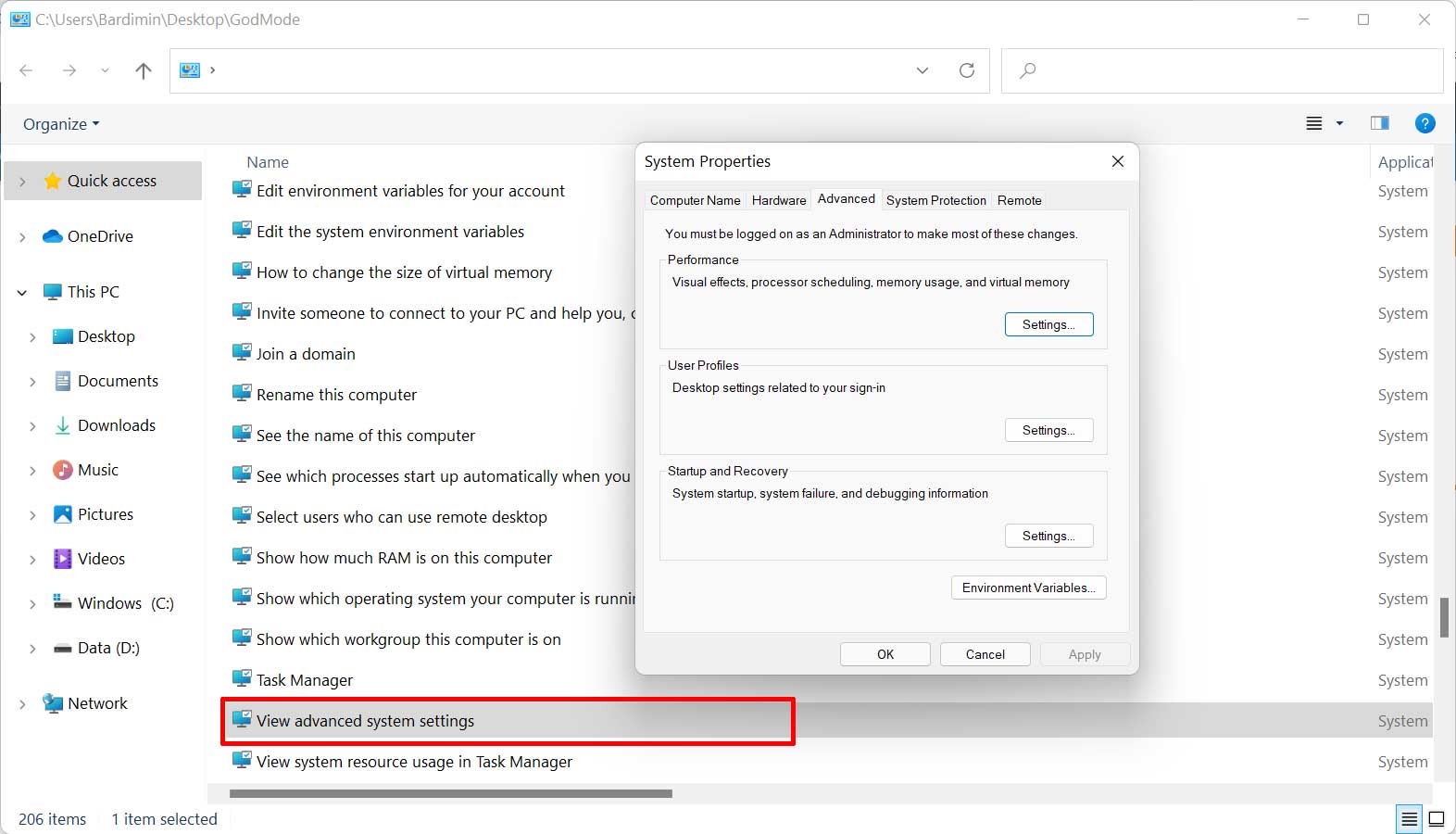Image resolution: width=1456 pixels, height=834 pixels.
Task: Click the This PC monitor icon
Action: [53, 292]
